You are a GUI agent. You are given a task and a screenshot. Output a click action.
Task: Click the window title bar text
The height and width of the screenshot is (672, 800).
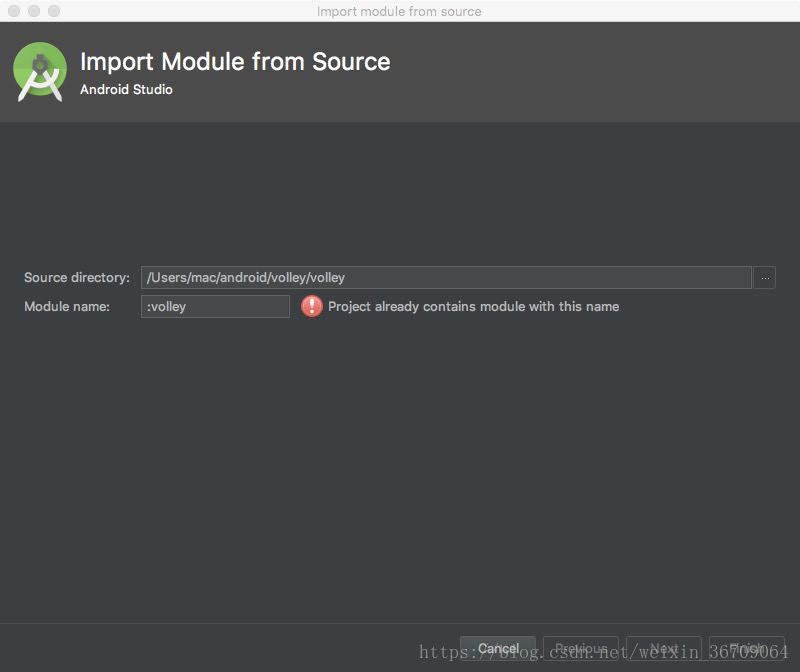399,11
